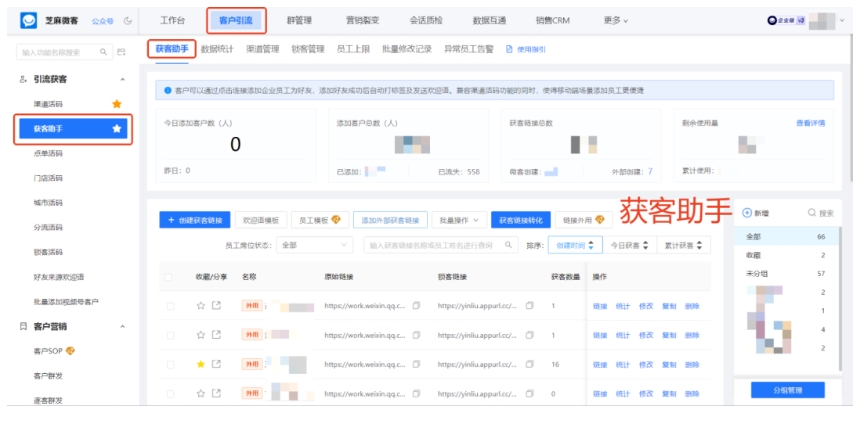Screen dimensions: 864x422
Task: Click the 创建获客链接 button
Action: 195,220
